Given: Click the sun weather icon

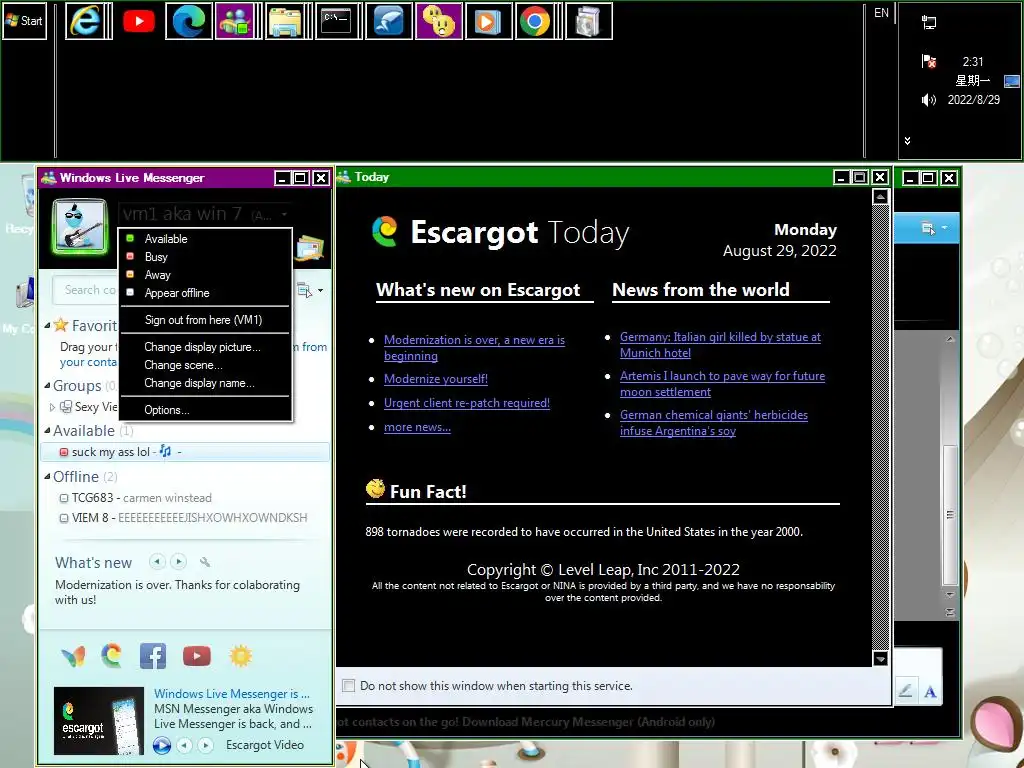Looking at the screenshot, I should (240, 656).
